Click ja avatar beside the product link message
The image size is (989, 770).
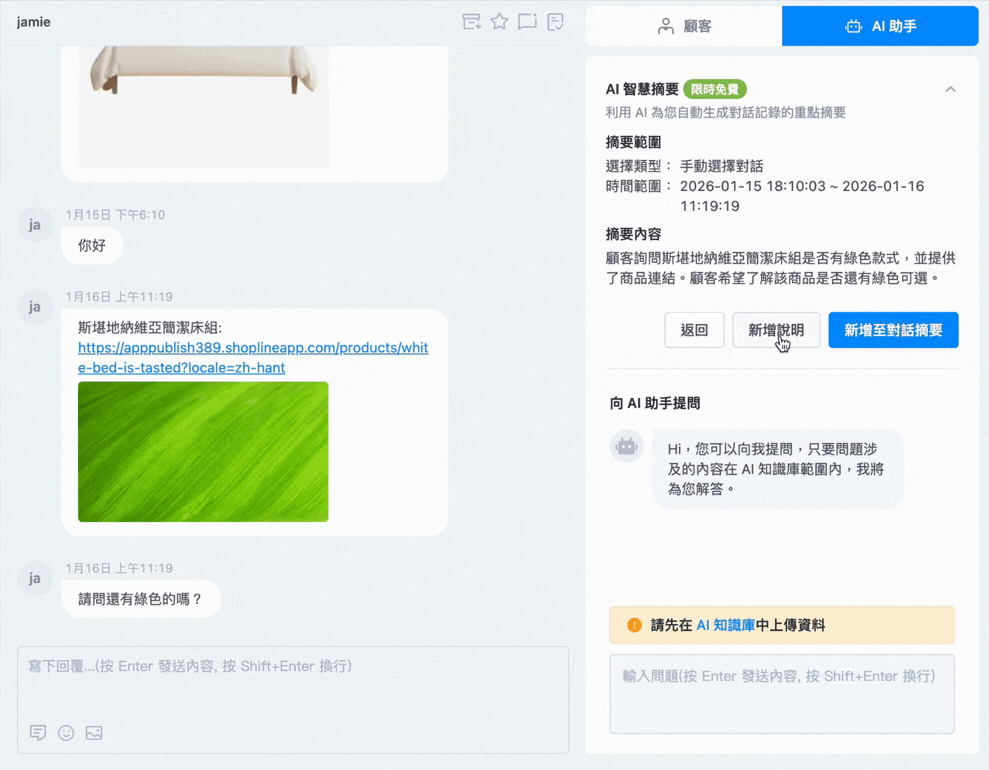point(35,306)
